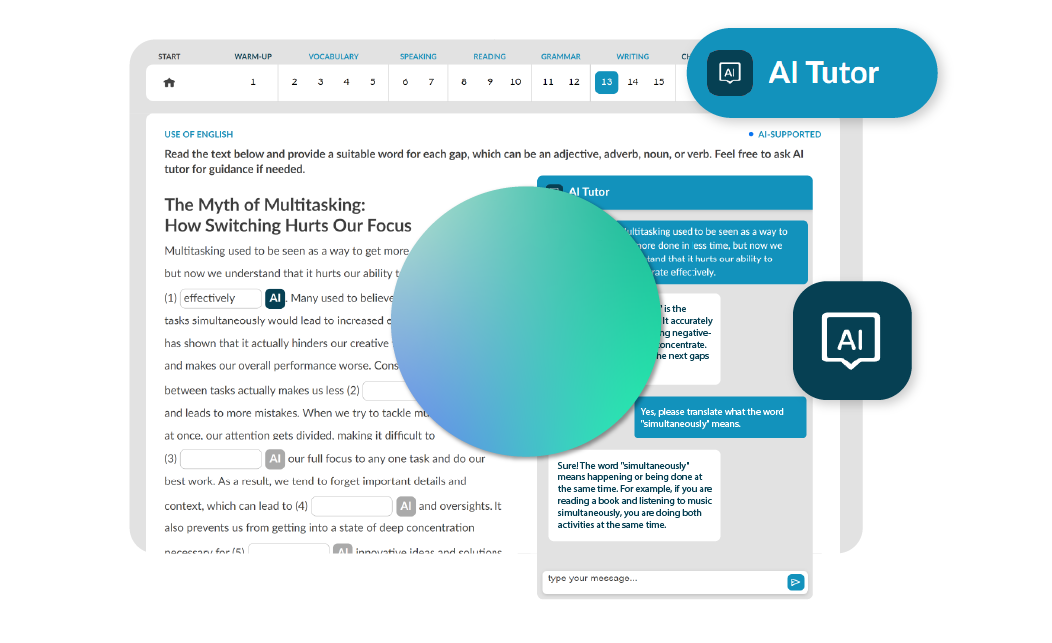The height and width of the screenshot is (643, 1052).
Task: Focus the empty gap 3 answer field
Action: [220, 459]
